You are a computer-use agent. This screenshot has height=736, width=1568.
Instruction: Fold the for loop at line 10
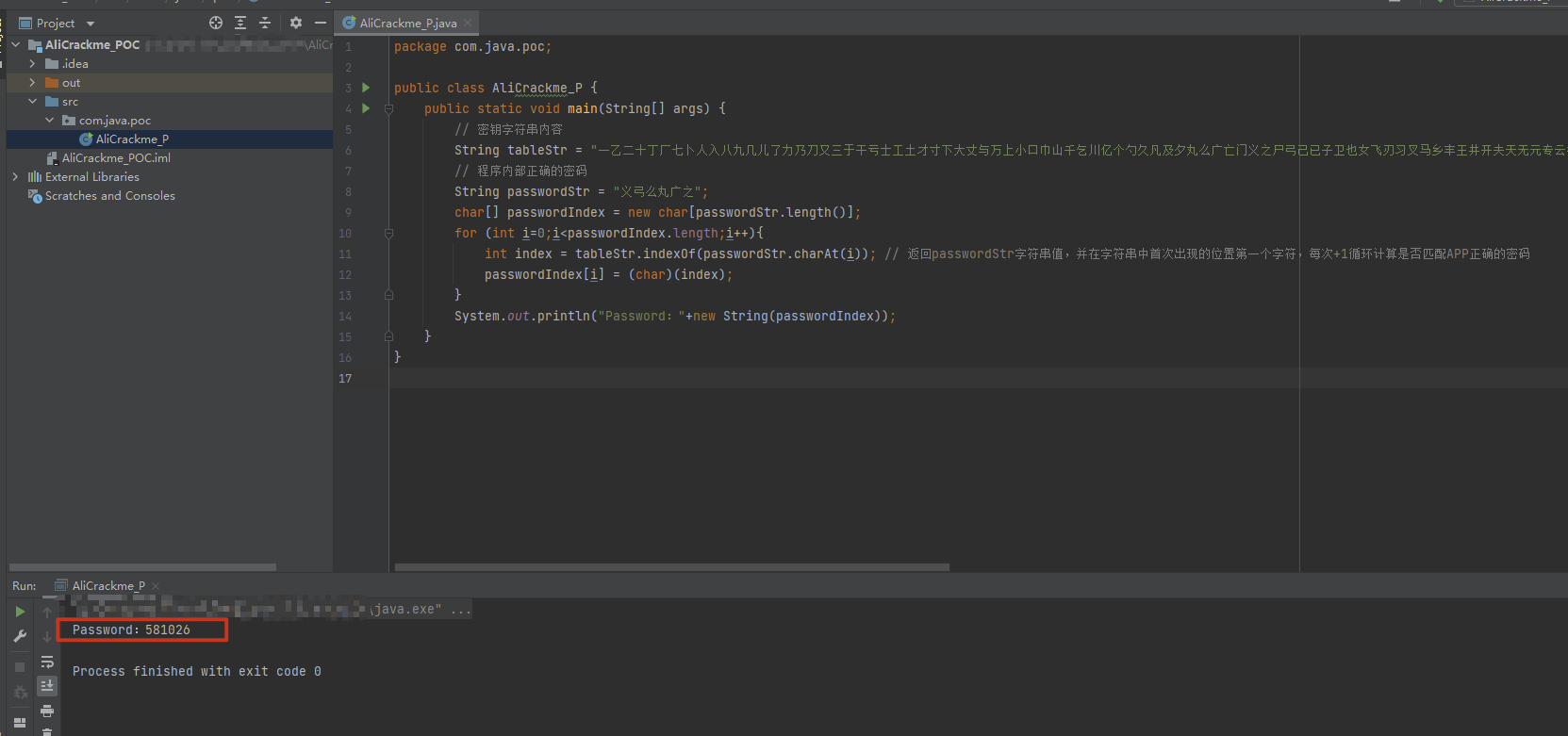click(x=388, y=233)
